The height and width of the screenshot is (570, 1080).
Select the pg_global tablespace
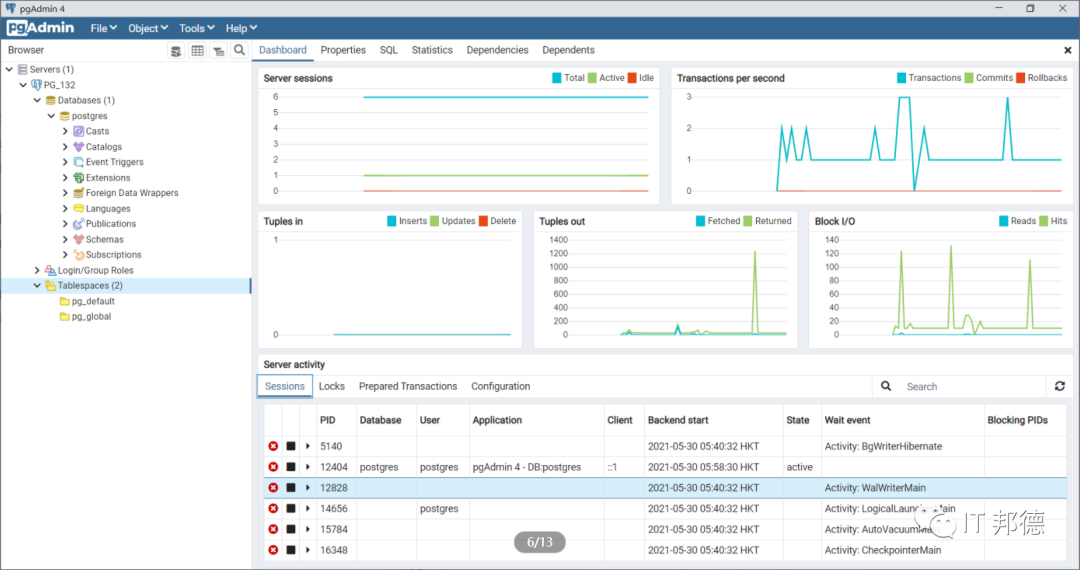pyautogui.click(x=91, y=316)
